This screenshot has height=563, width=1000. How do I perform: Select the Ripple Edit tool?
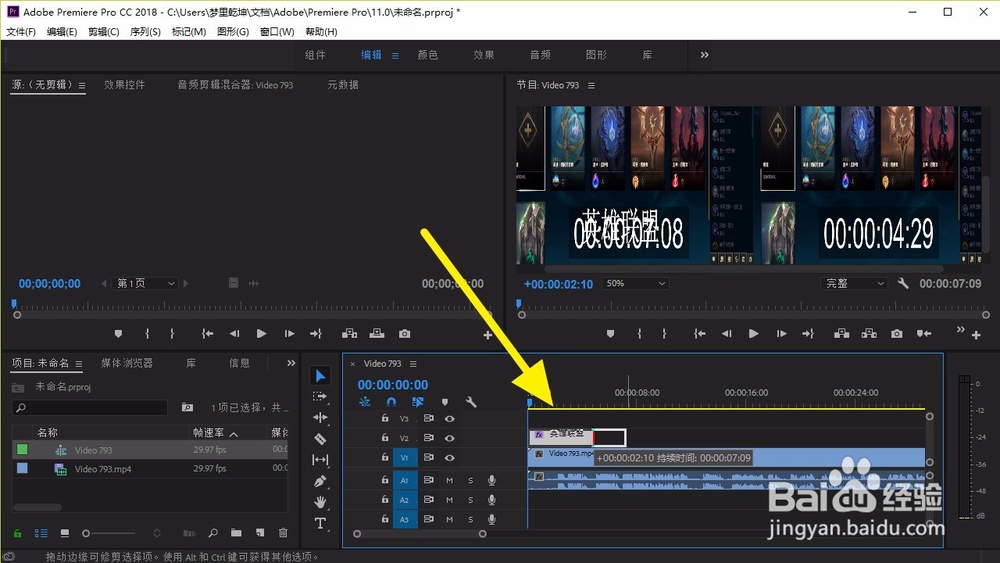point(320,418)
